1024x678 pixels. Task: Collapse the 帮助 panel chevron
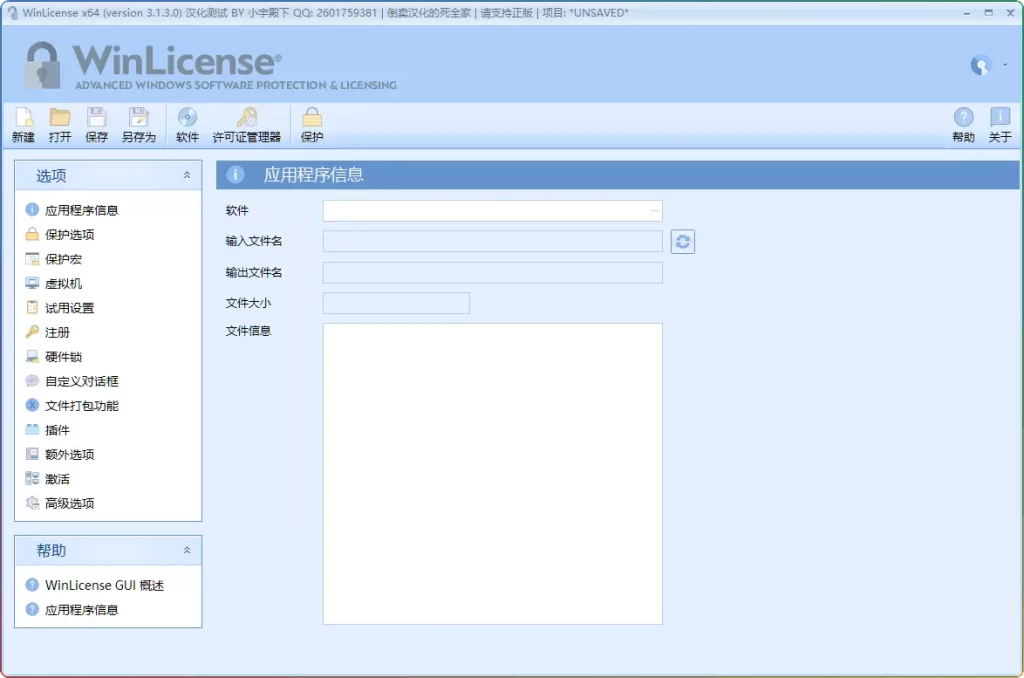click(x=187, y=550)
